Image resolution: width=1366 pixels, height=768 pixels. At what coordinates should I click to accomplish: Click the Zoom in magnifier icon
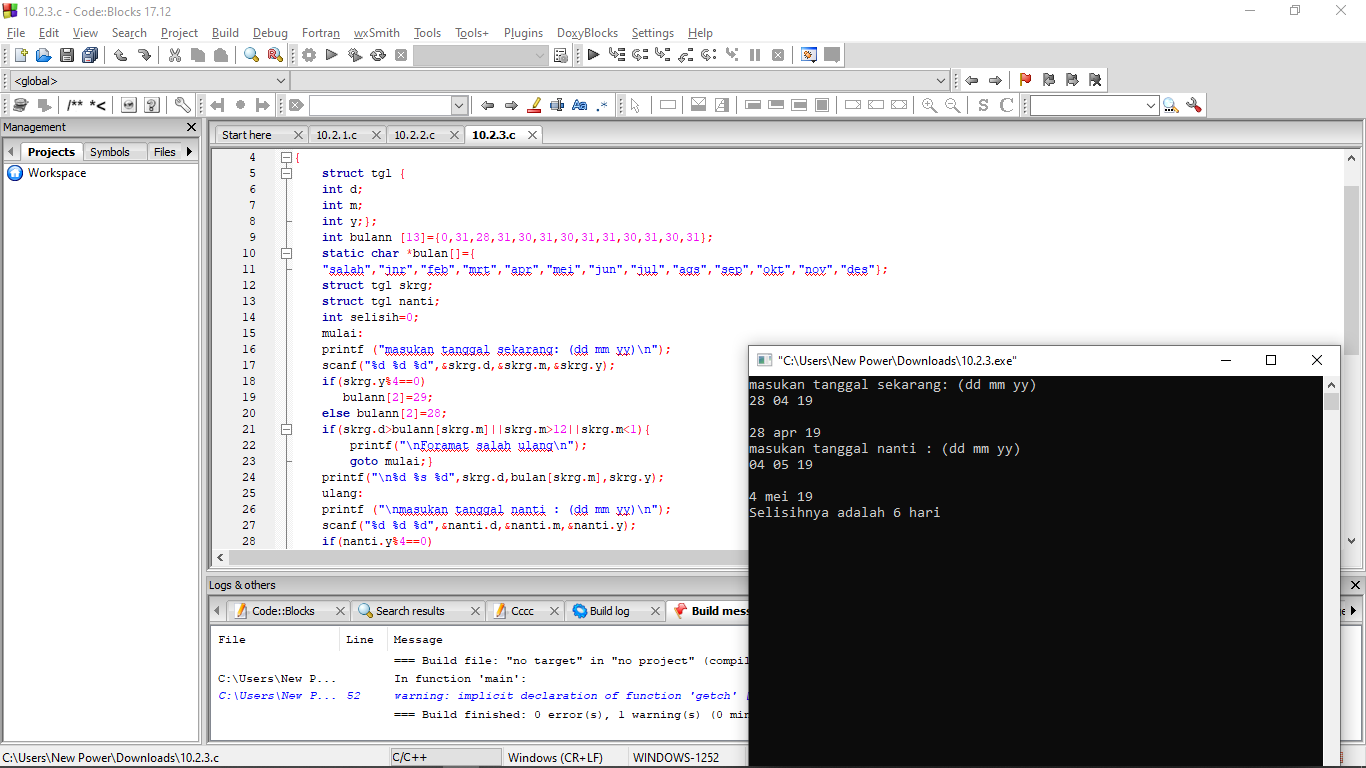point(929,105)
